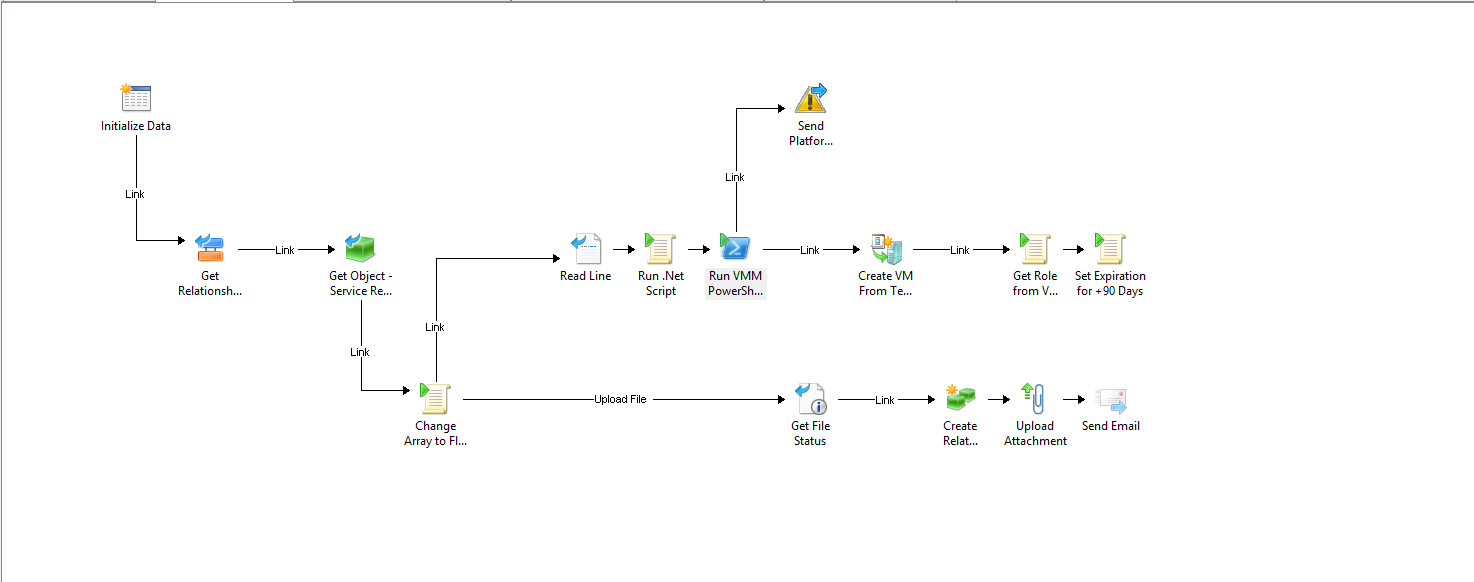Select the Create VM From Template activity

click(885, 248)
